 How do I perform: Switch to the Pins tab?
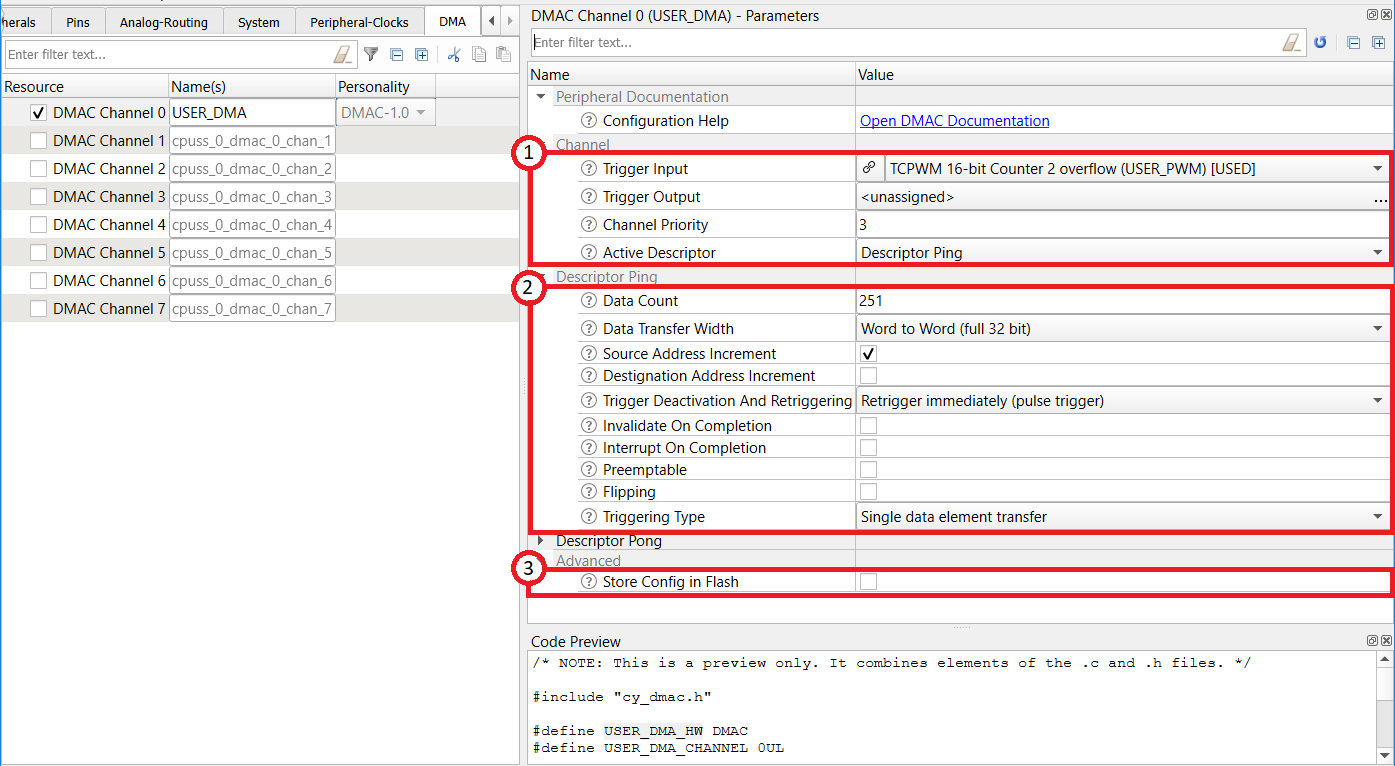pos(78,22)
